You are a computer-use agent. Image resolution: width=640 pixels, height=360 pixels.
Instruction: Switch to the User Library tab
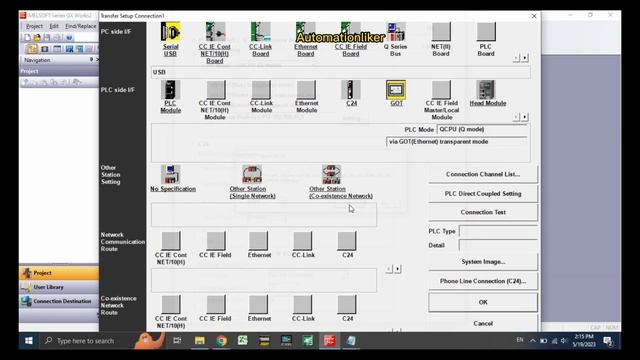tap(59, 287)
